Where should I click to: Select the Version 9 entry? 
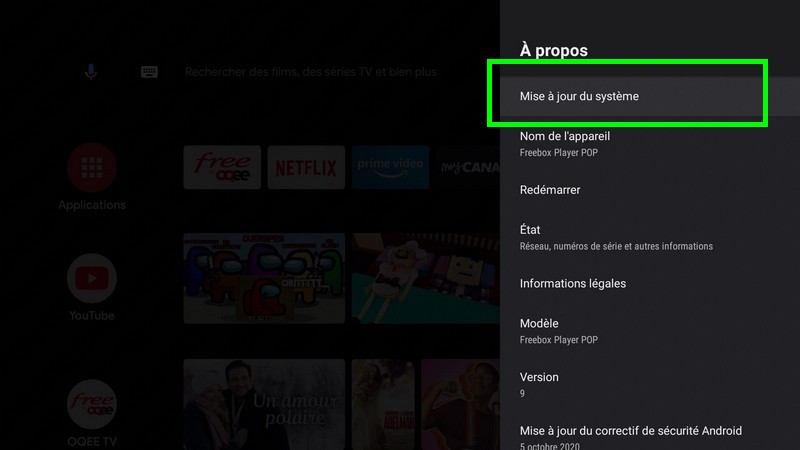(649, 384)
